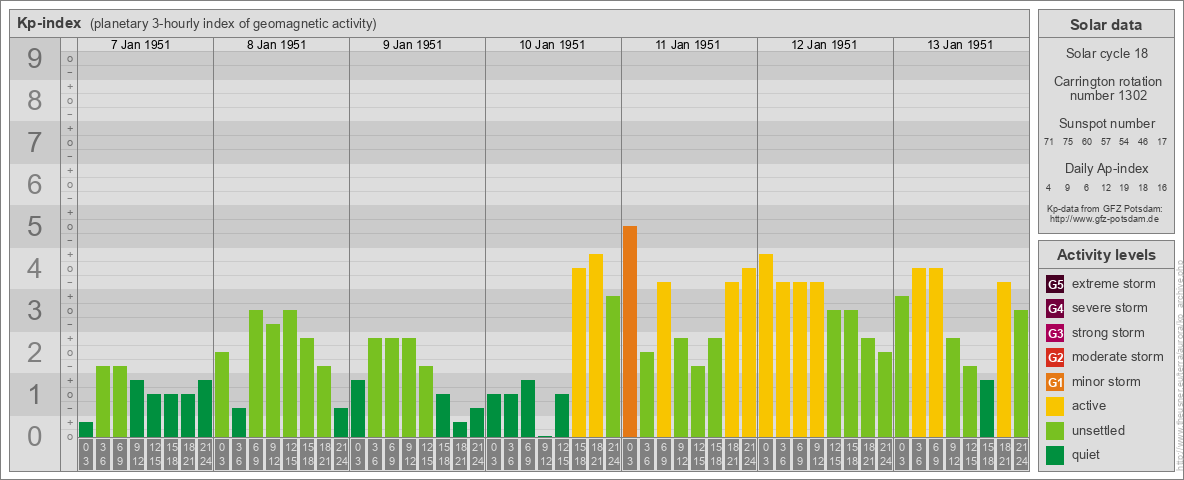Click the Kp-index chart title
The width and height of the screenshot is (1184, 480).
50,23
